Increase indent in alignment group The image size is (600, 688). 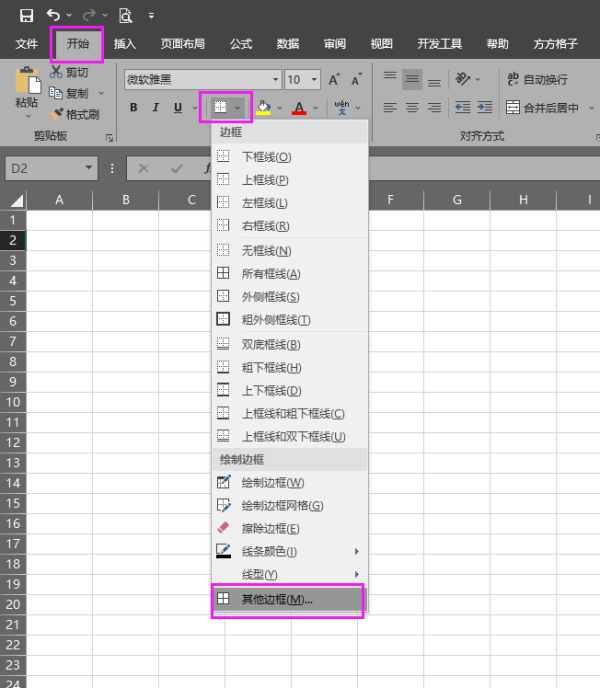pyautogui.click(x=485, y=108)
